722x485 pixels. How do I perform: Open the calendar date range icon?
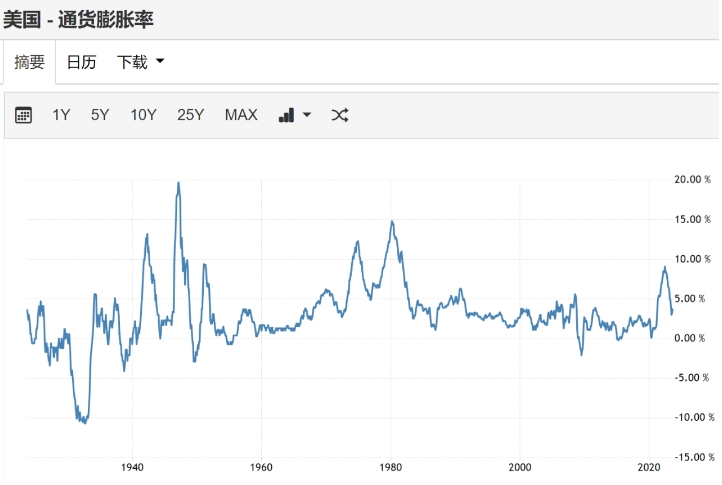[x=23, y=115]
